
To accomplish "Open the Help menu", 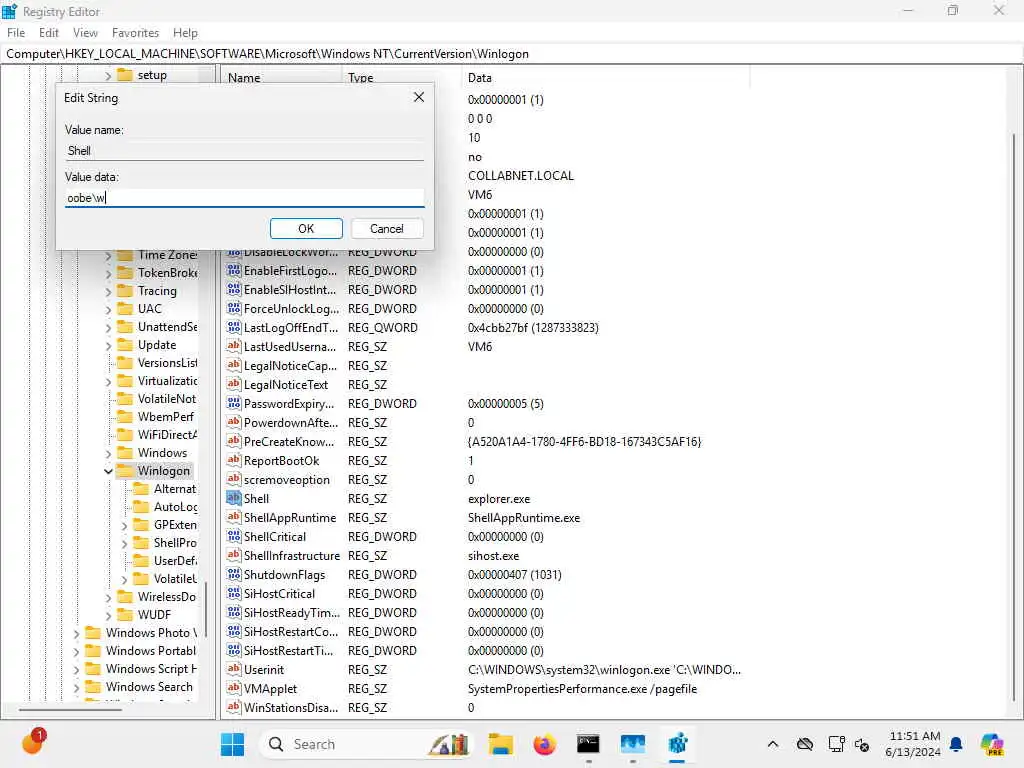I will click(185, 33).
